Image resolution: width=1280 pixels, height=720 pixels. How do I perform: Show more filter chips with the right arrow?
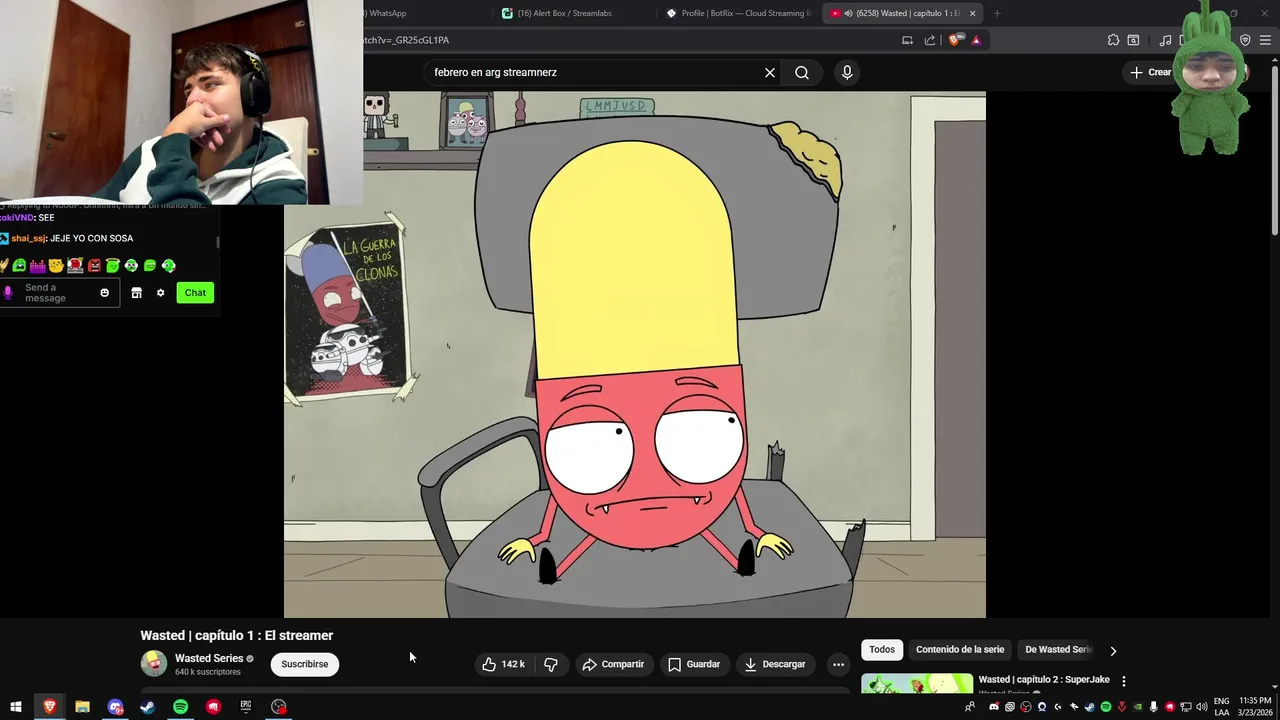(1113, 651)
